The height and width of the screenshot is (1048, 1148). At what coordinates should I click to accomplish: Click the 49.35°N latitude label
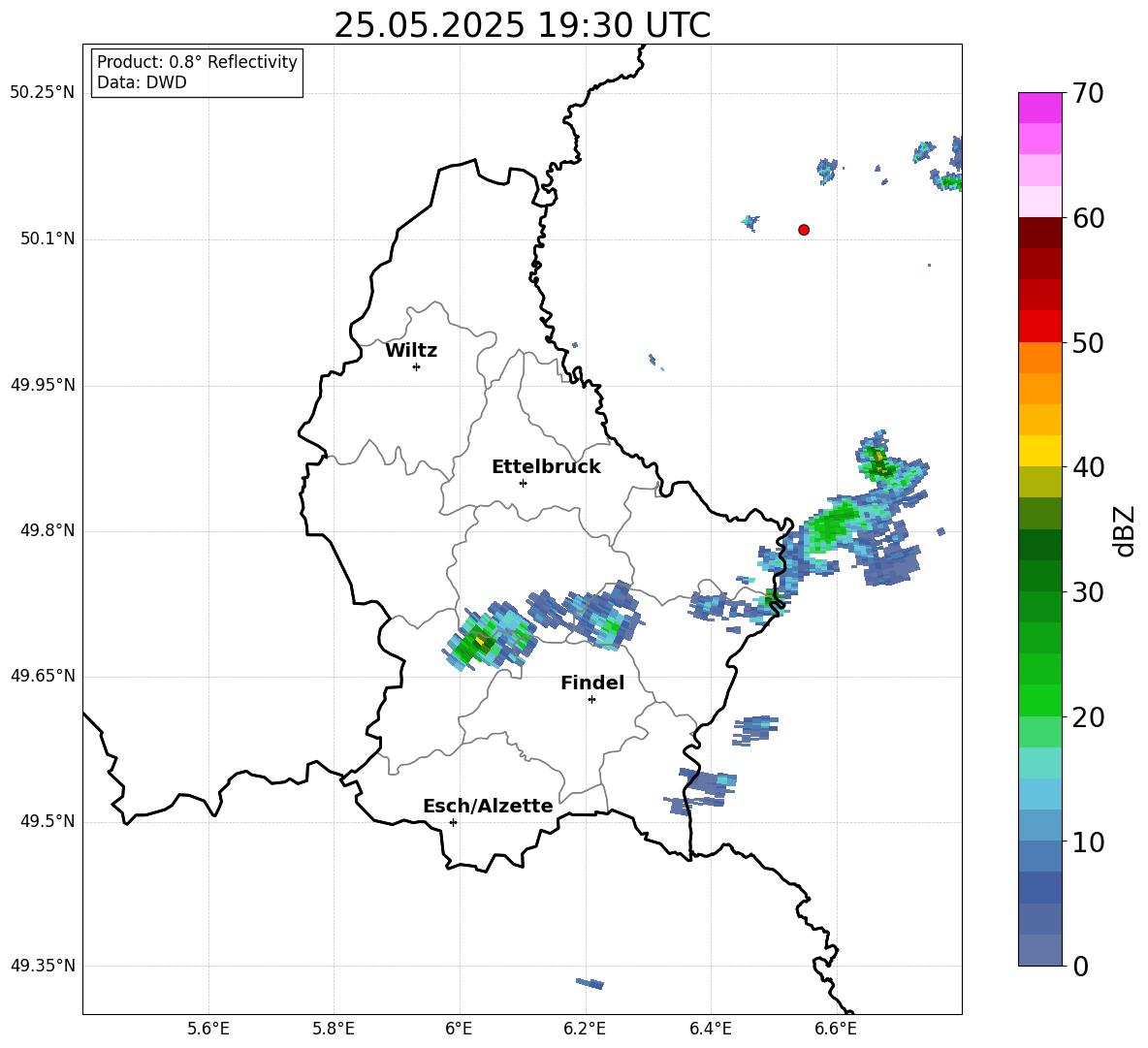[x=43, y=966]
